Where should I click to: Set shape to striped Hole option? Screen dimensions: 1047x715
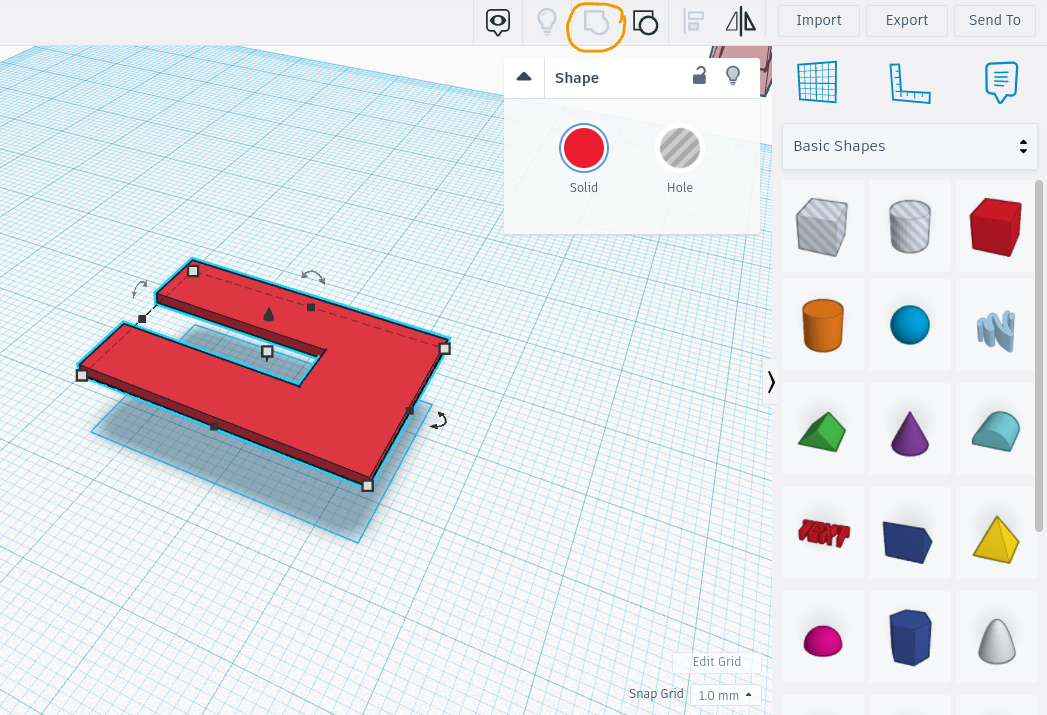pyautogui.click(x=680, y=148)
